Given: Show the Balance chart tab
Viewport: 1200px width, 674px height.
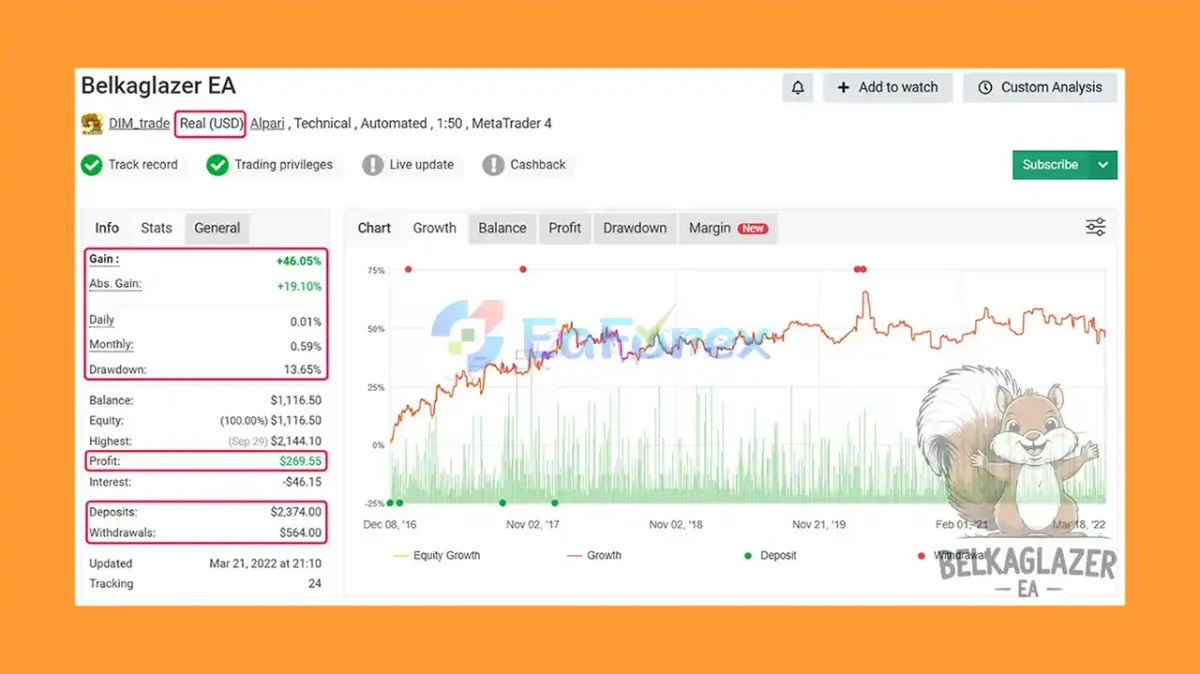Looking at the screenshot, I should pyautogui.click(x=502, y=228).
